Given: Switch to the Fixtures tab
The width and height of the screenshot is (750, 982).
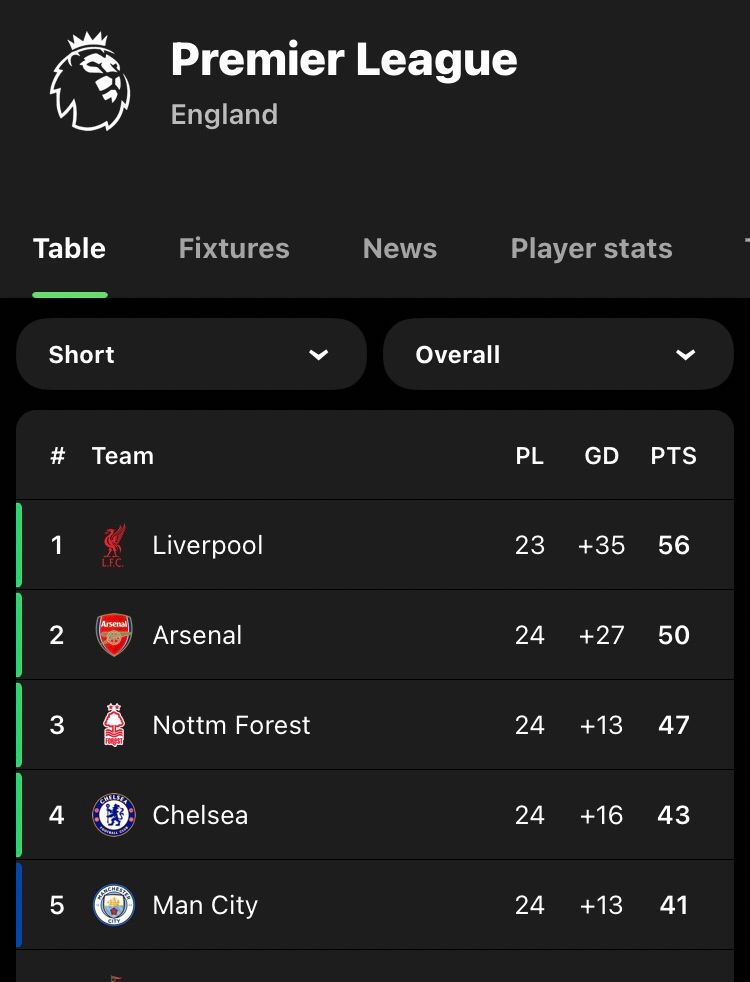Looking at the screenshot, I should click(x=234, y=248).
